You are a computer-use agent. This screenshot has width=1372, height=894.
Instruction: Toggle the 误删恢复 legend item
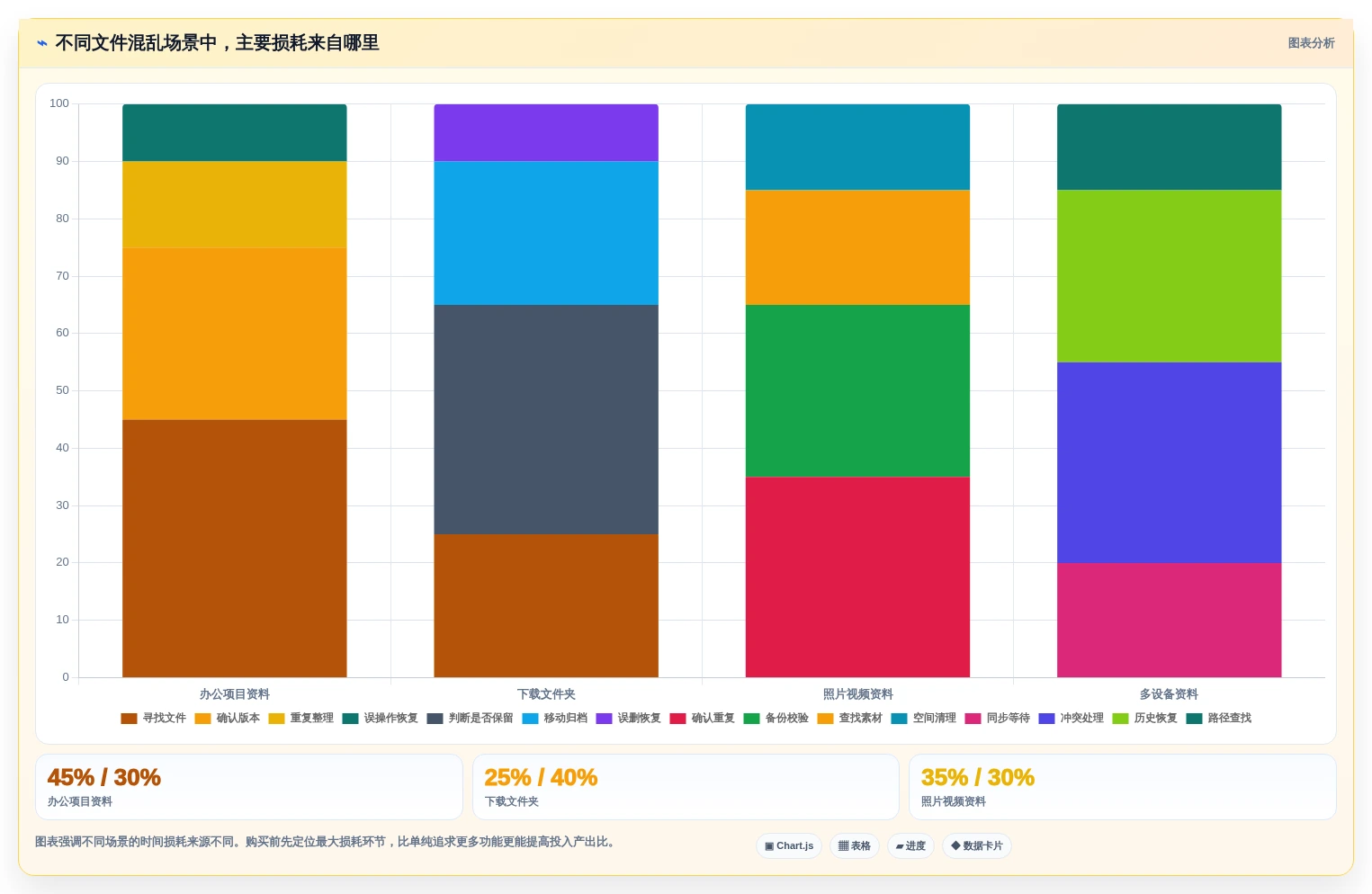tap(628, 718)
